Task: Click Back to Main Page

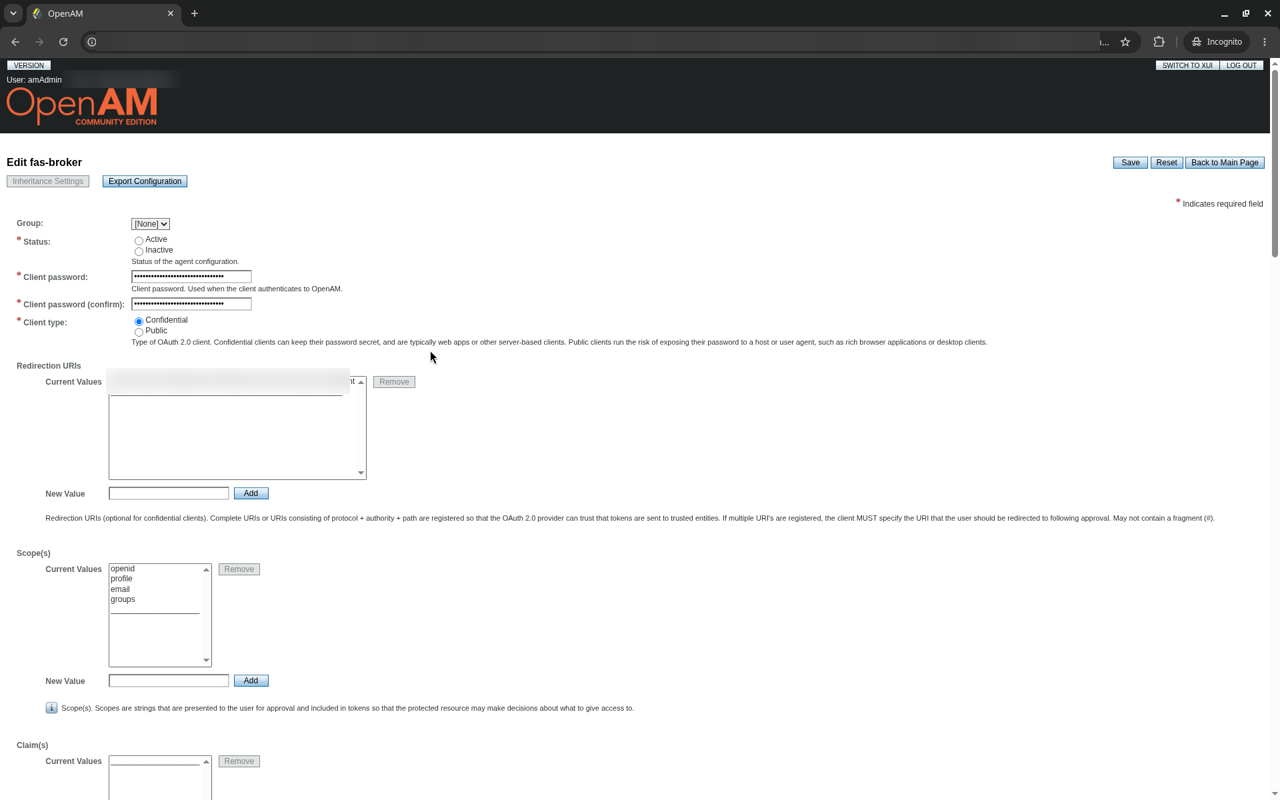Action: coord(1225,162)
